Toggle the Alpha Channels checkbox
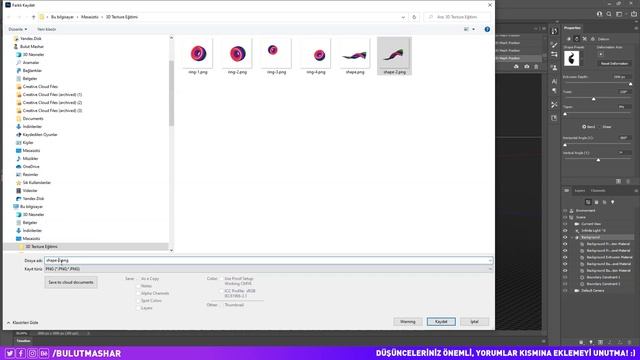The height and width of the screenshot is (360, 640). pos(138,293)
